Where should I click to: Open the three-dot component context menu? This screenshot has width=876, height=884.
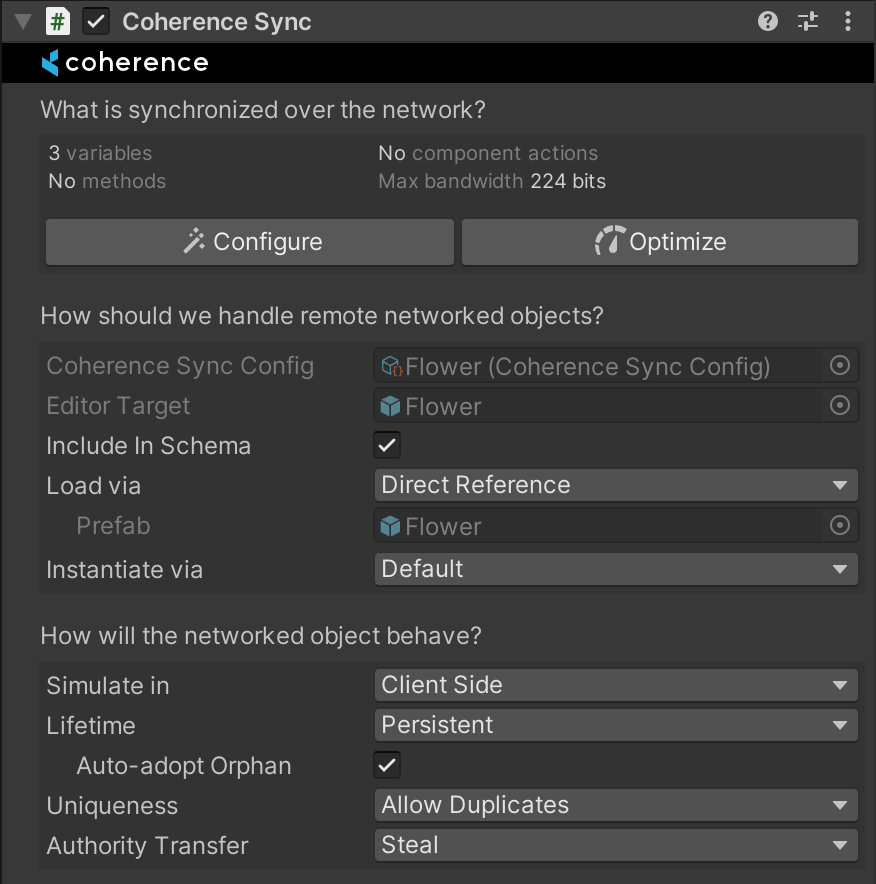848,21
